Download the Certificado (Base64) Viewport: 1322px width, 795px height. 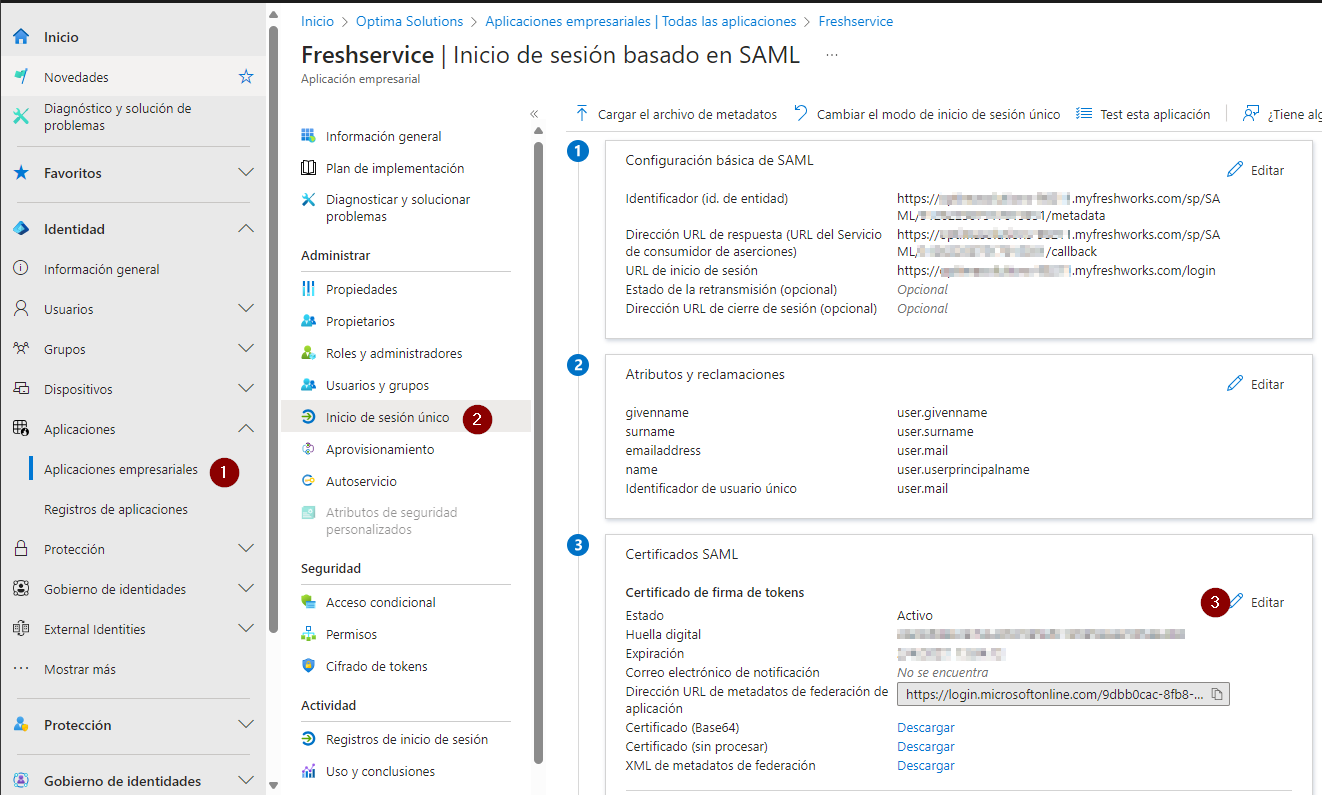(925, 727)
